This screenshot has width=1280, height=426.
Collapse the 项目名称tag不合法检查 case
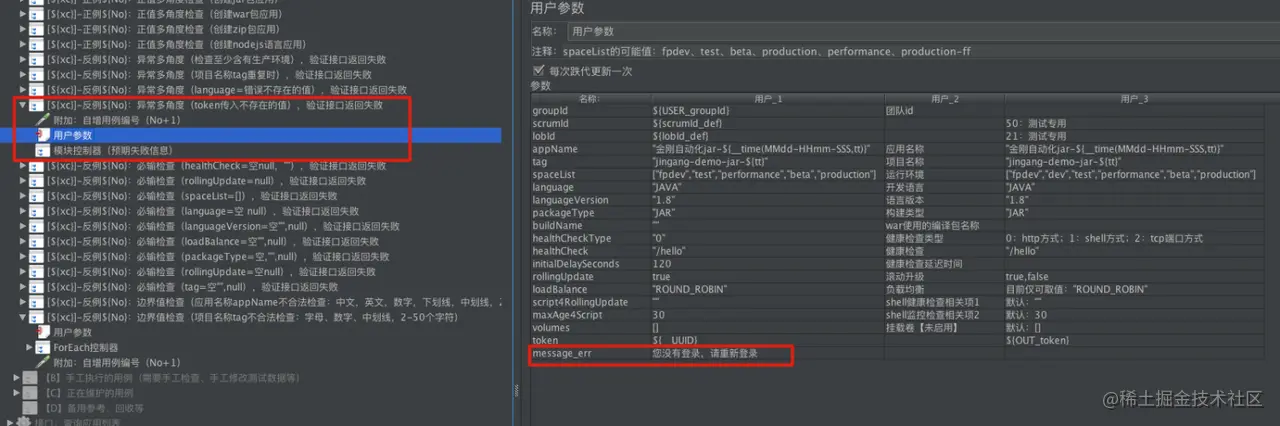(23, 317)
